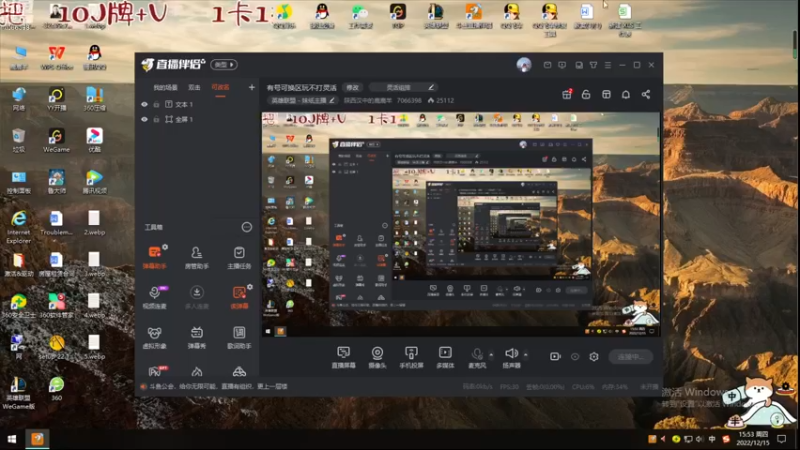Add a new scene with plus button
This screenshot has width=800, height=450.
pyautogui.click(x=252, y=88)
